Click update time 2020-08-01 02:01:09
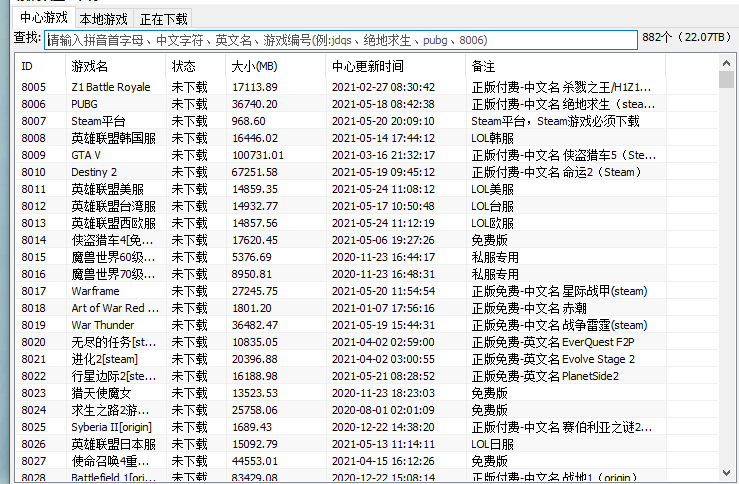The width and height of the screenshot is (739, 484). pos(383,410)
